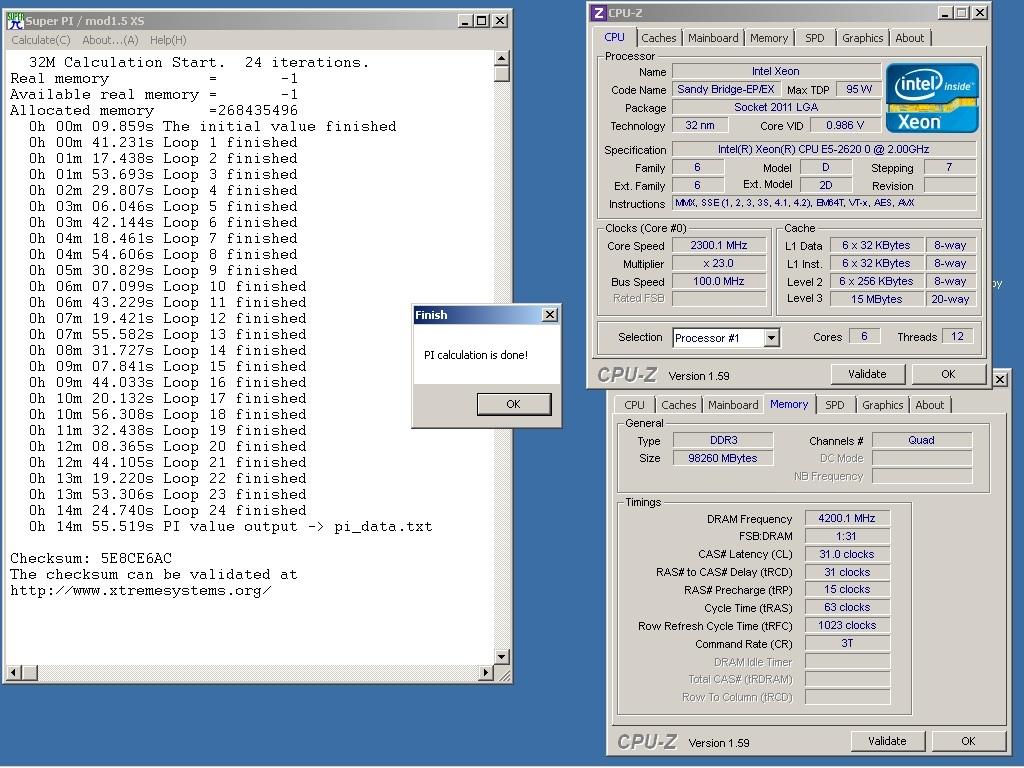Click the Checksum: 5E8CE6AC line
Image resolution: width=1024 pixels, height=768 pixels.
tap(91, 559)
